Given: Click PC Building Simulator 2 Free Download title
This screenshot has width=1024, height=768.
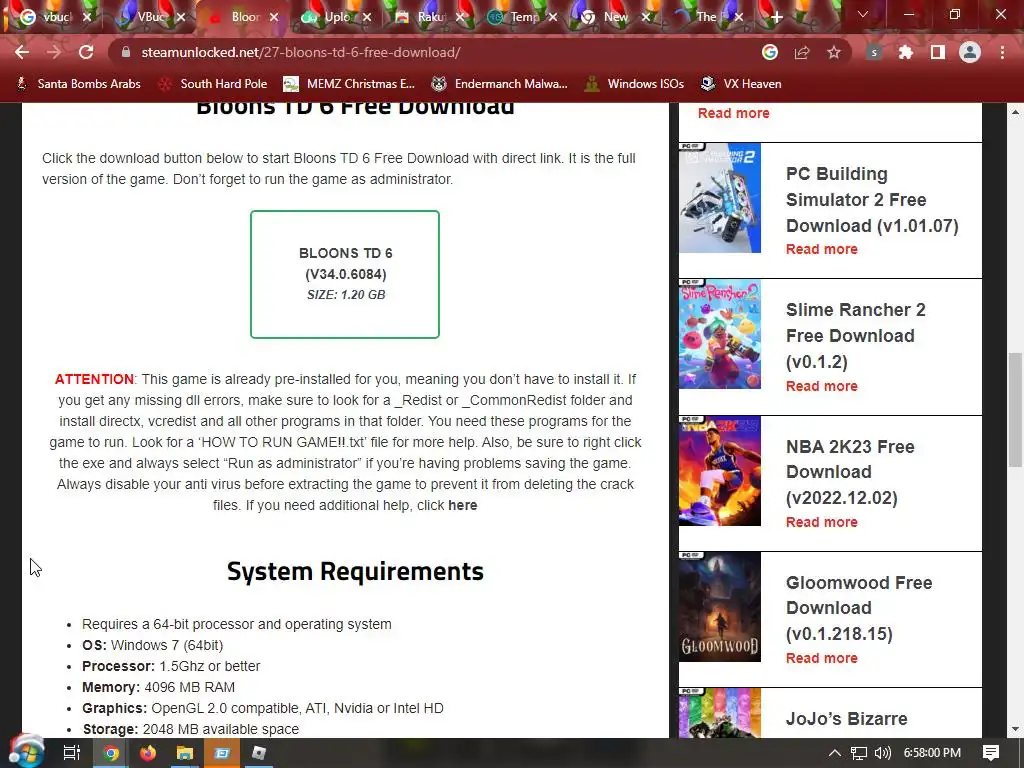Looking at the screenshot, I should click(x=872, y=200).
